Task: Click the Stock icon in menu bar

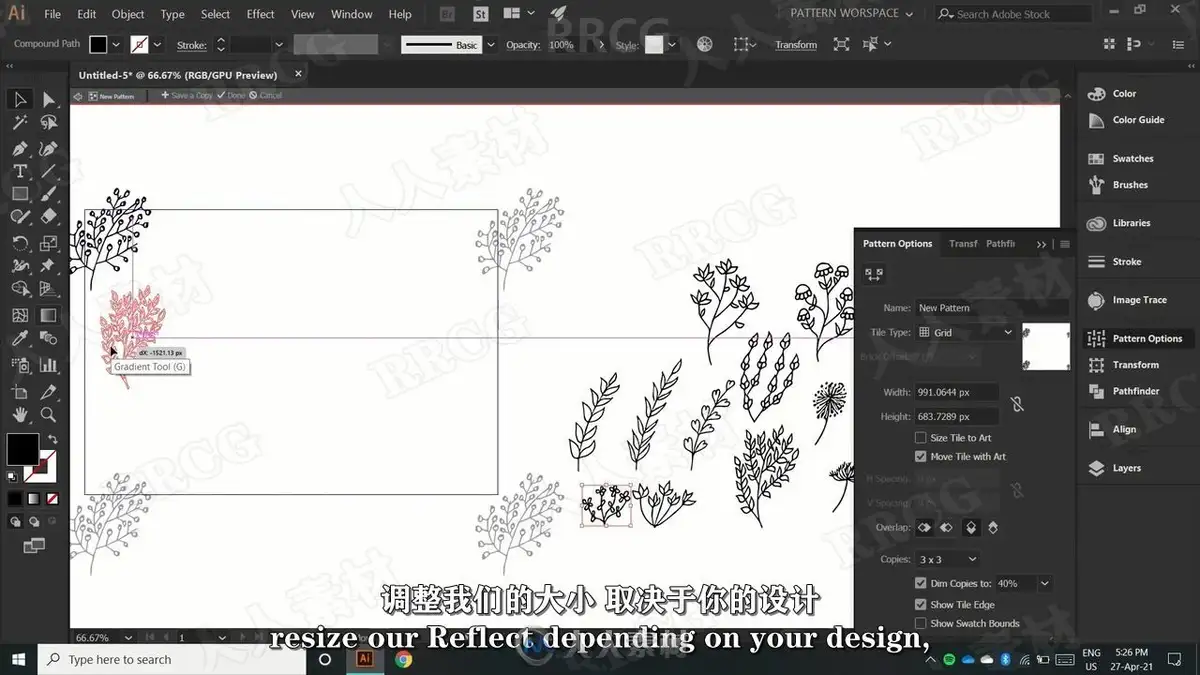Action: [x=480, y=14]
